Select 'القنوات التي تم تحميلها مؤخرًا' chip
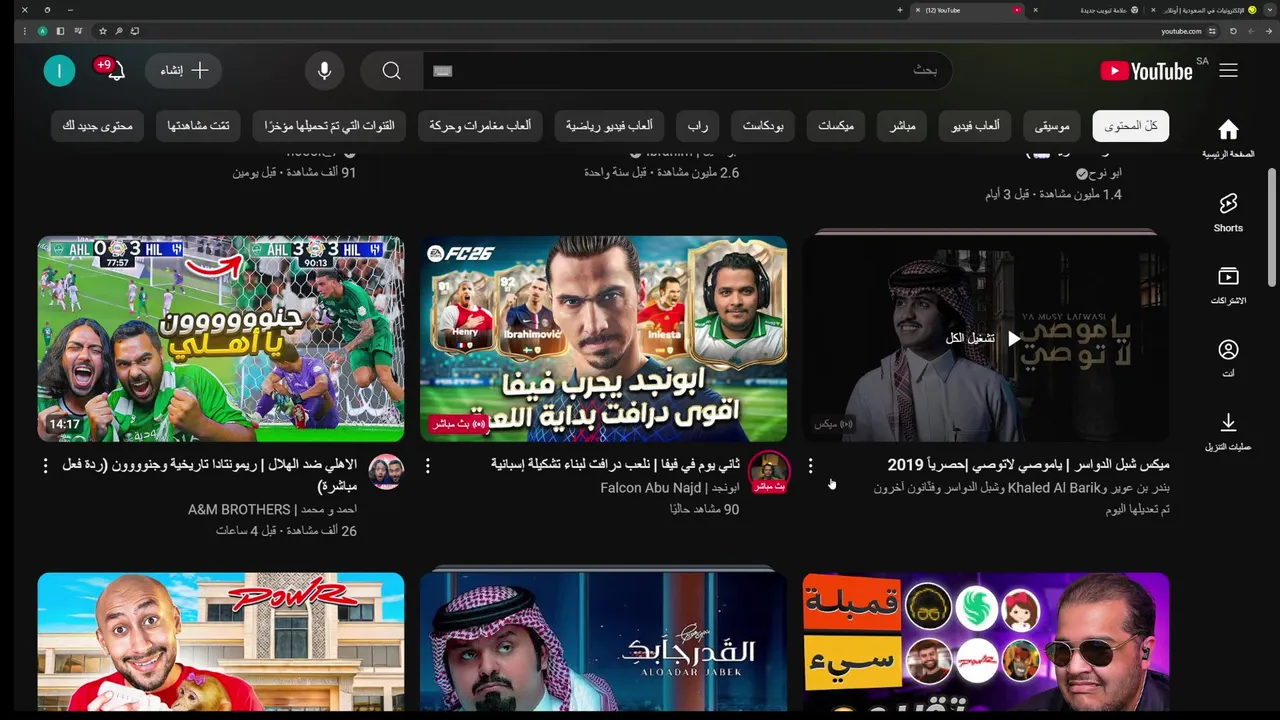This screenshot has width=1280, height=720. pos(330,126)
